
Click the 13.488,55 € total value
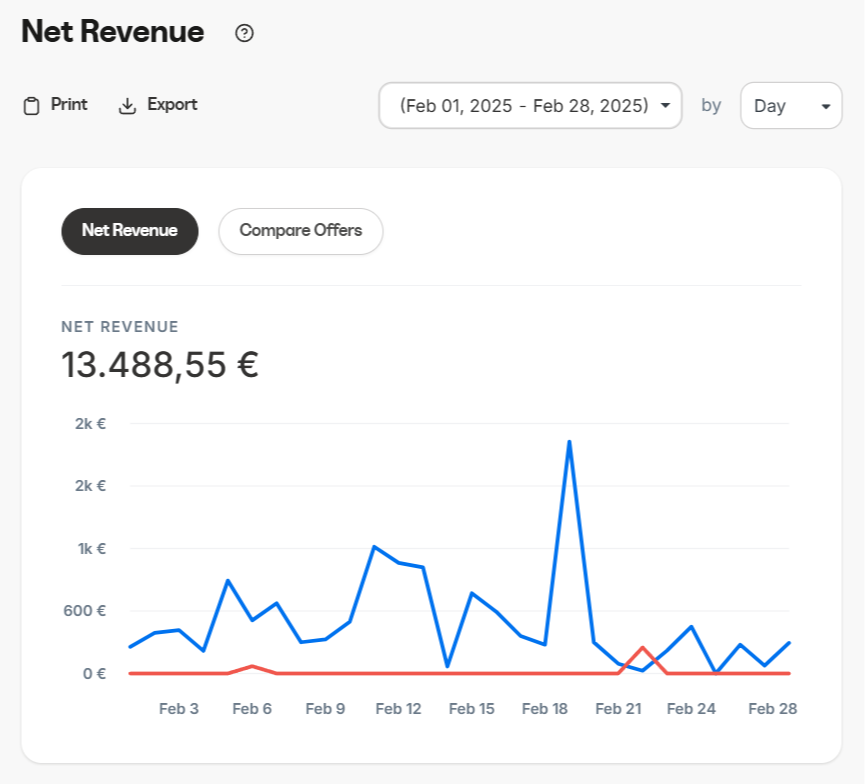pyautogui.click(x=160, y=365)
